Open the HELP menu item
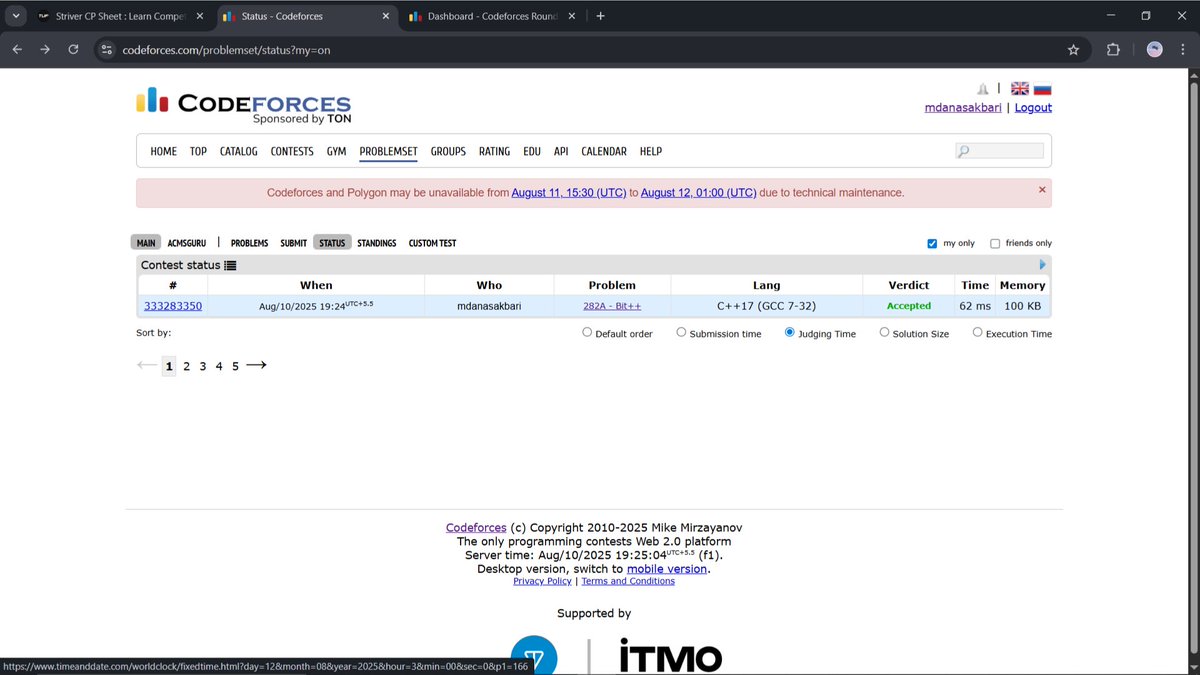Viewport: 1200px width, 675px height. click(651, 151)
